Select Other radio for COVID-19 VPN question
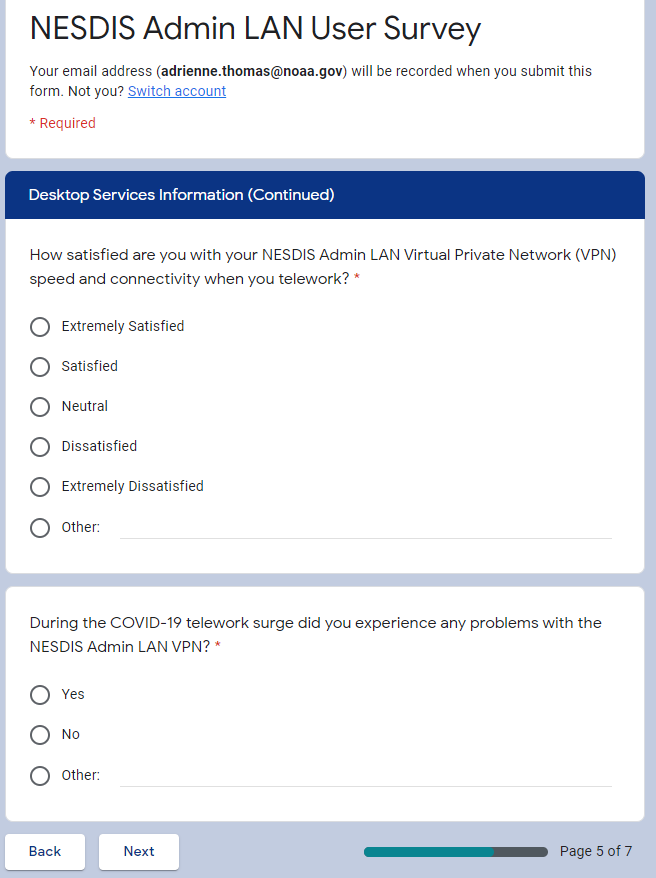Viewport: 656px width, 878px height. (40, 775)
